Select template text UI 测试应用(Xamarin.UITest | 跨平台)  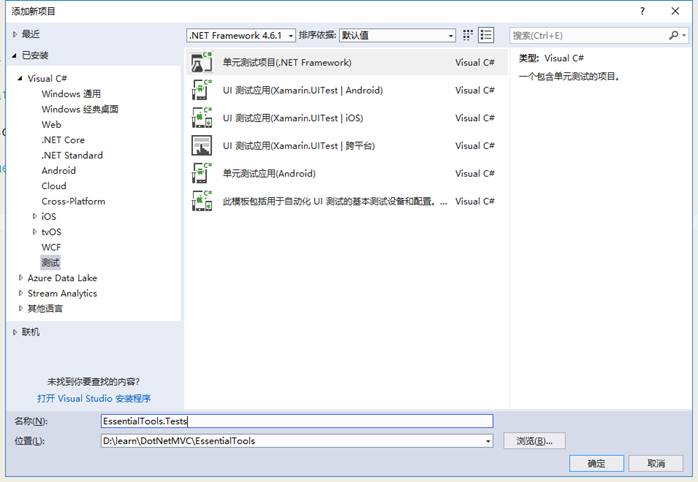pos(299,146)
